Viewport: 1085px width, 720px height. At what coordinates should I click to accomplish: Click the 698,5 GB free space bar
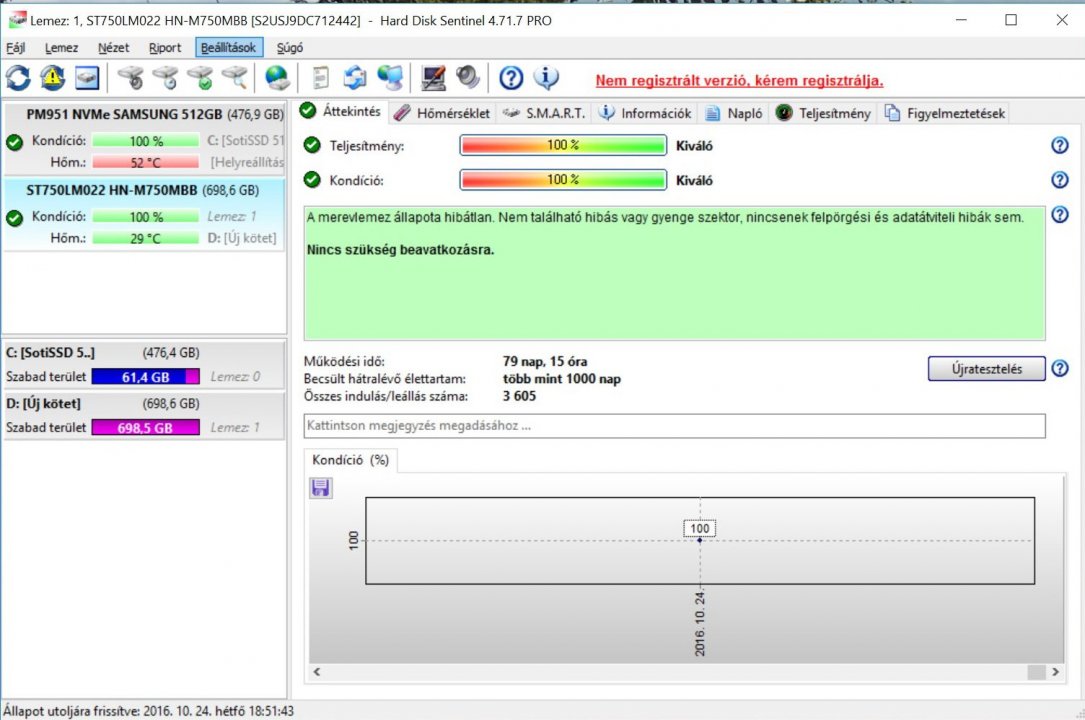click(145, 427)
